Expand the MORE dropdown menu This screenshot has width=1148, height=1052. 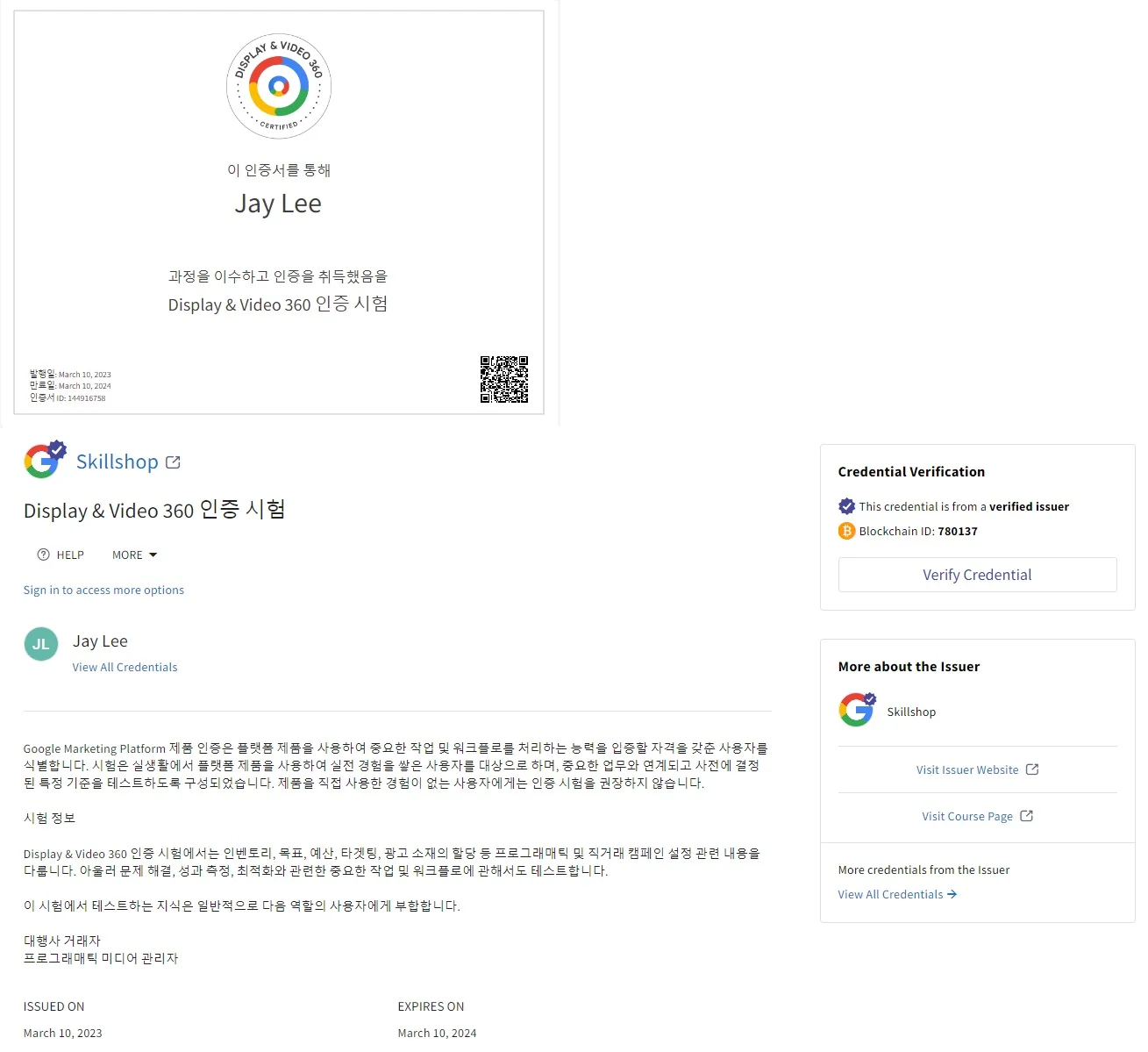(134, 555)
